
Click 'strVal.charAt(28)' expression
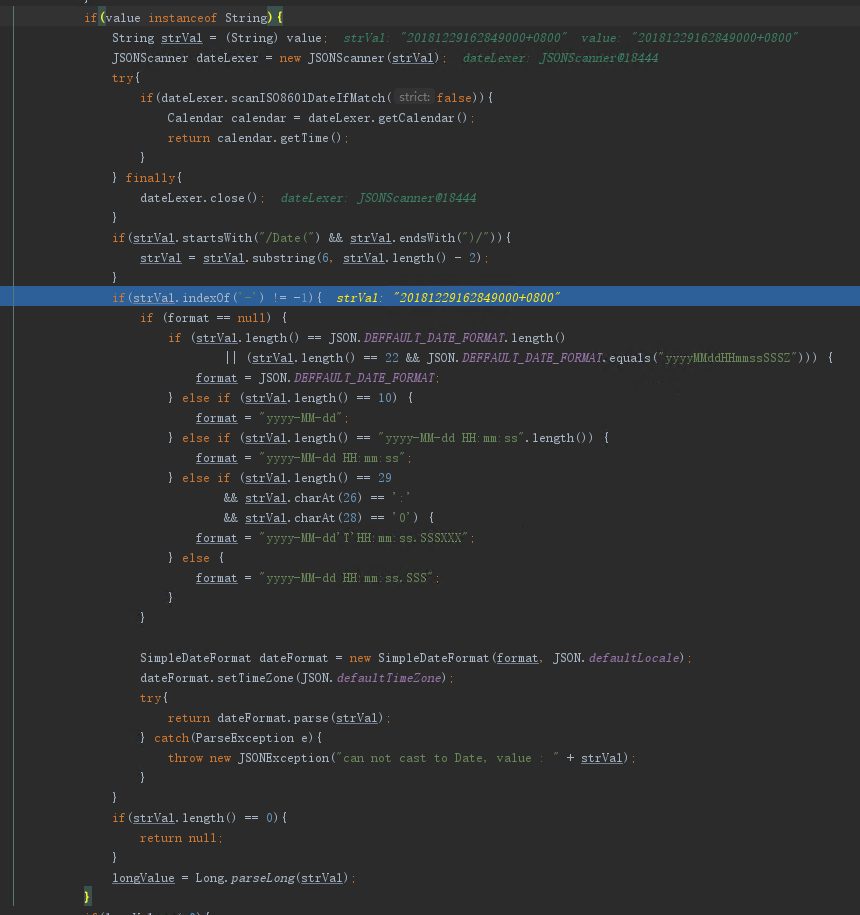click(303, 518)
